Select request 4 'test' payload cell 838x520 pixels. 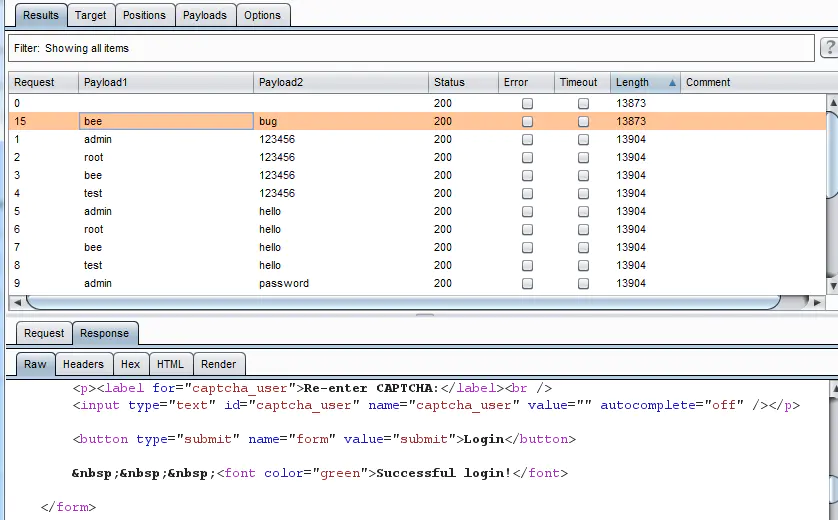point(166,193)
